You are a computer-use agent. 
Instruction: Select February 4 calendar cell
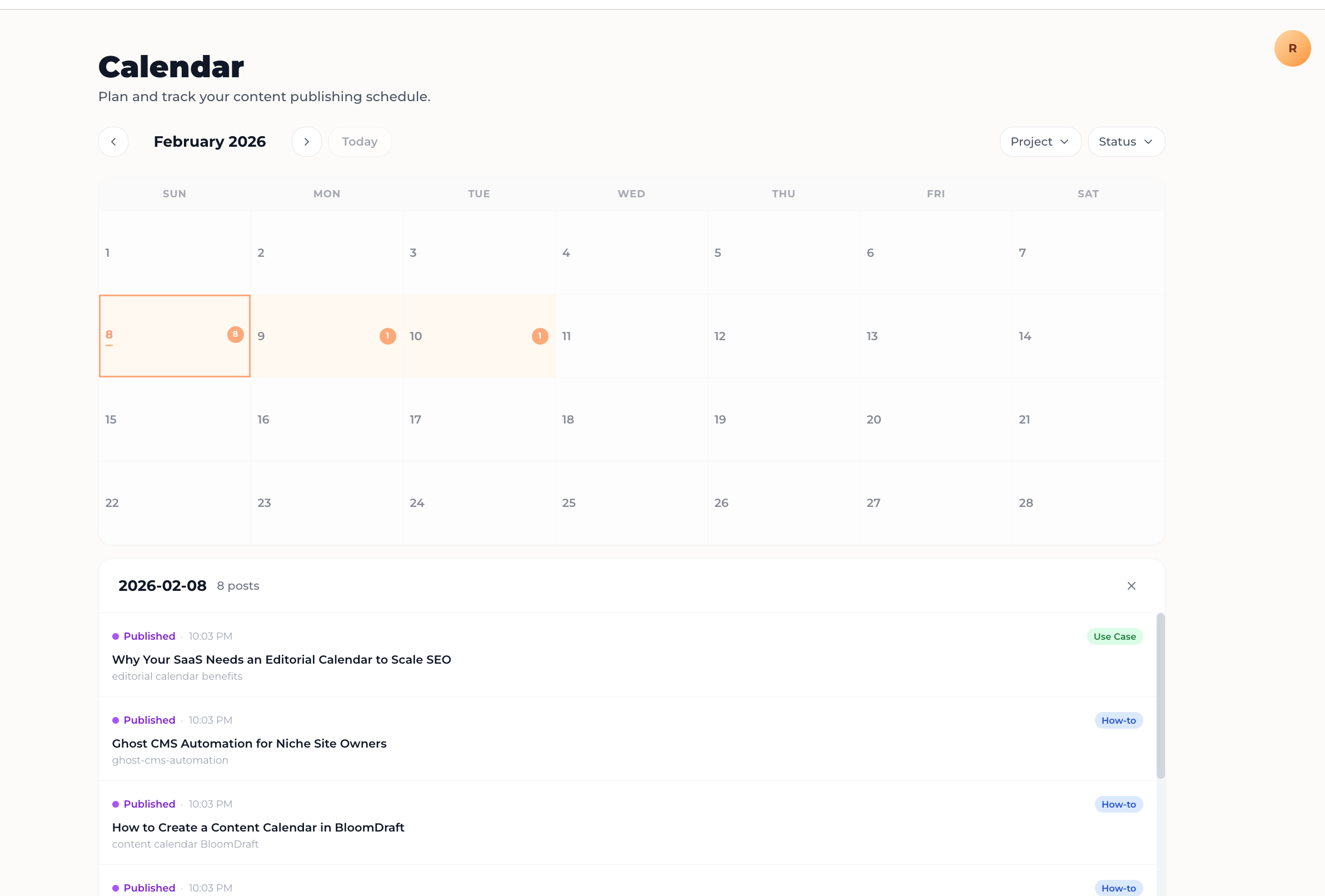[x=631, y=253]
